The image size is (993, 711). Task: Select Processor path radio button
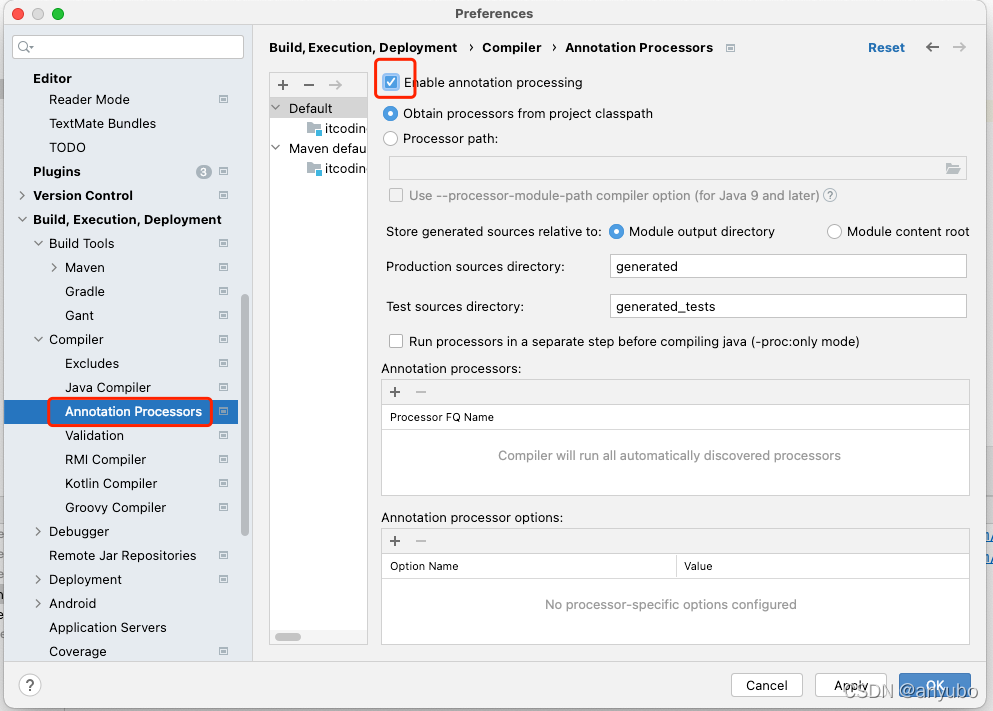point(391,139)
